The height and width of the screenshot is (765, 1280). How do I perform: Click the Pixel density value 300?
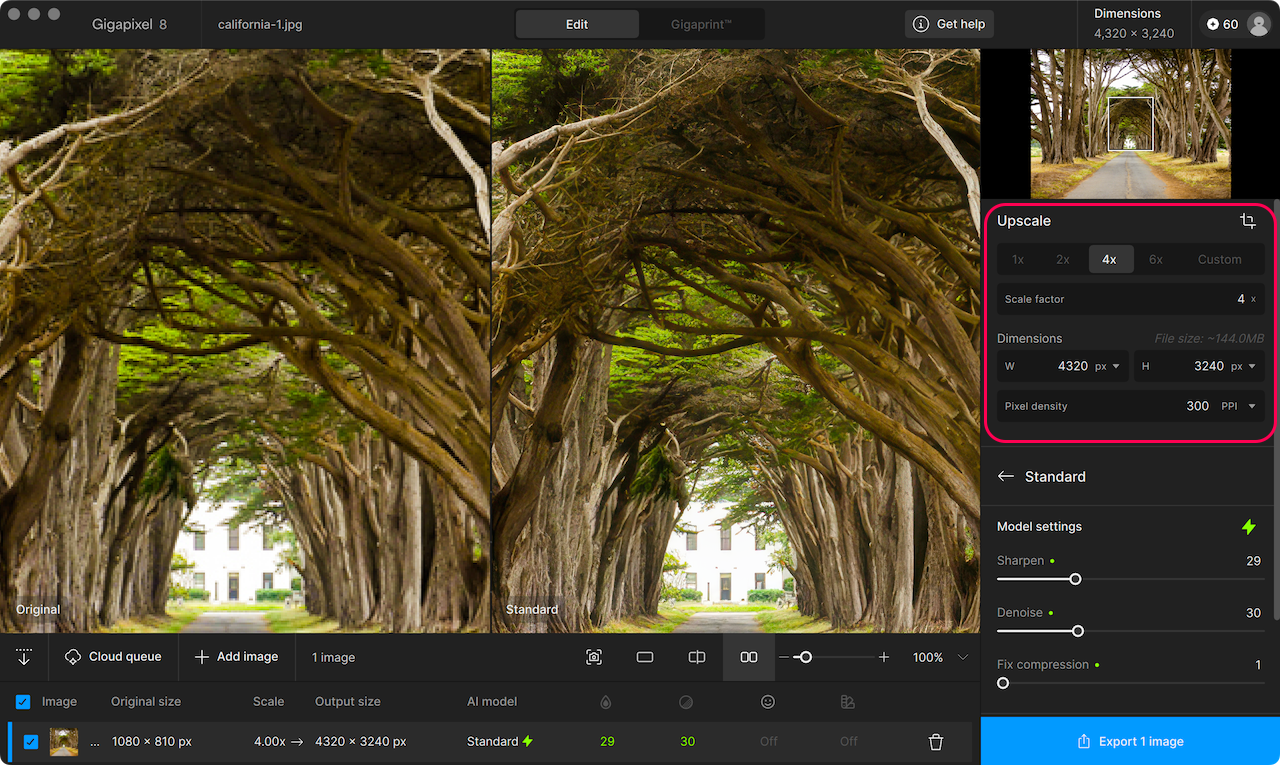pyautogui.click(x=1197, y=406)
